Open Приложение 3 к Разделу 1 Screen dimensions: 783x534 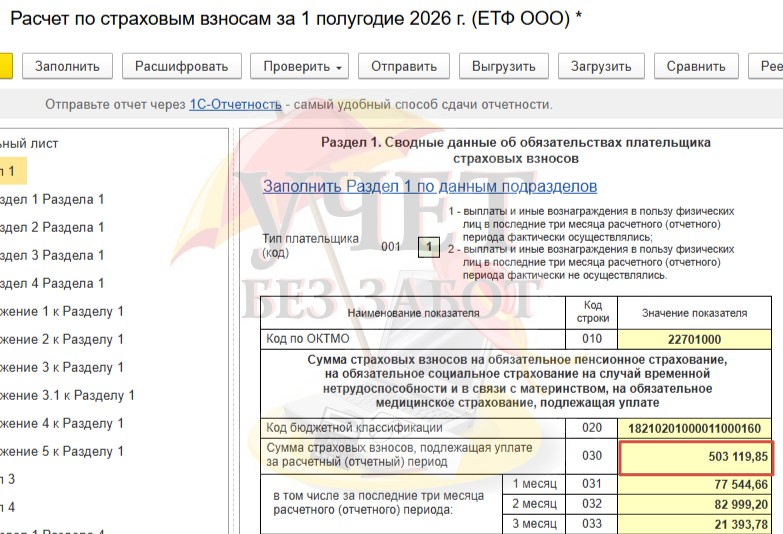tap(61, 367)
